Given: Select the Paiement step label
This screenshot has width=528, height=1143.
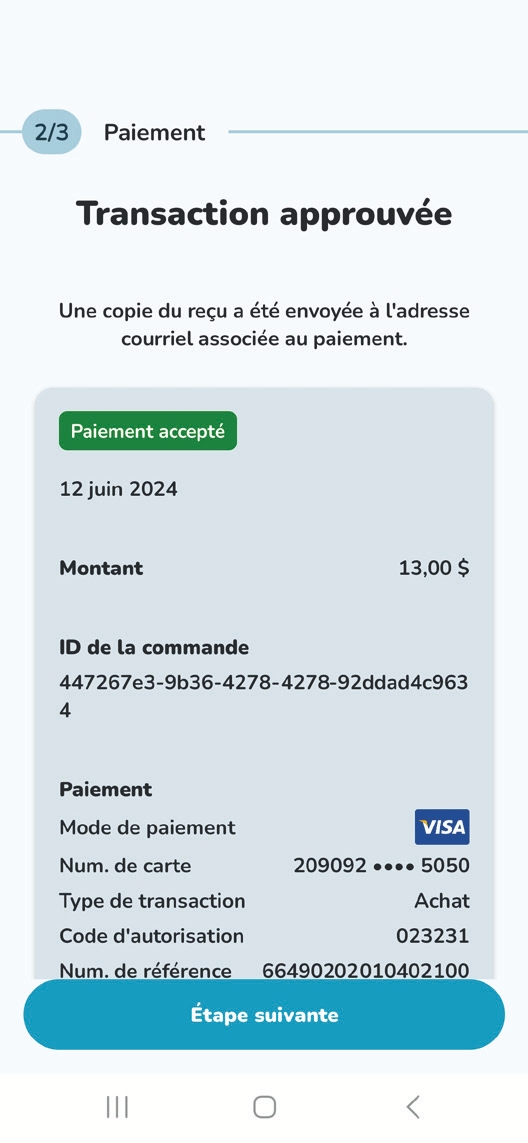Looking at the screenshot, I should pos(155,133).
